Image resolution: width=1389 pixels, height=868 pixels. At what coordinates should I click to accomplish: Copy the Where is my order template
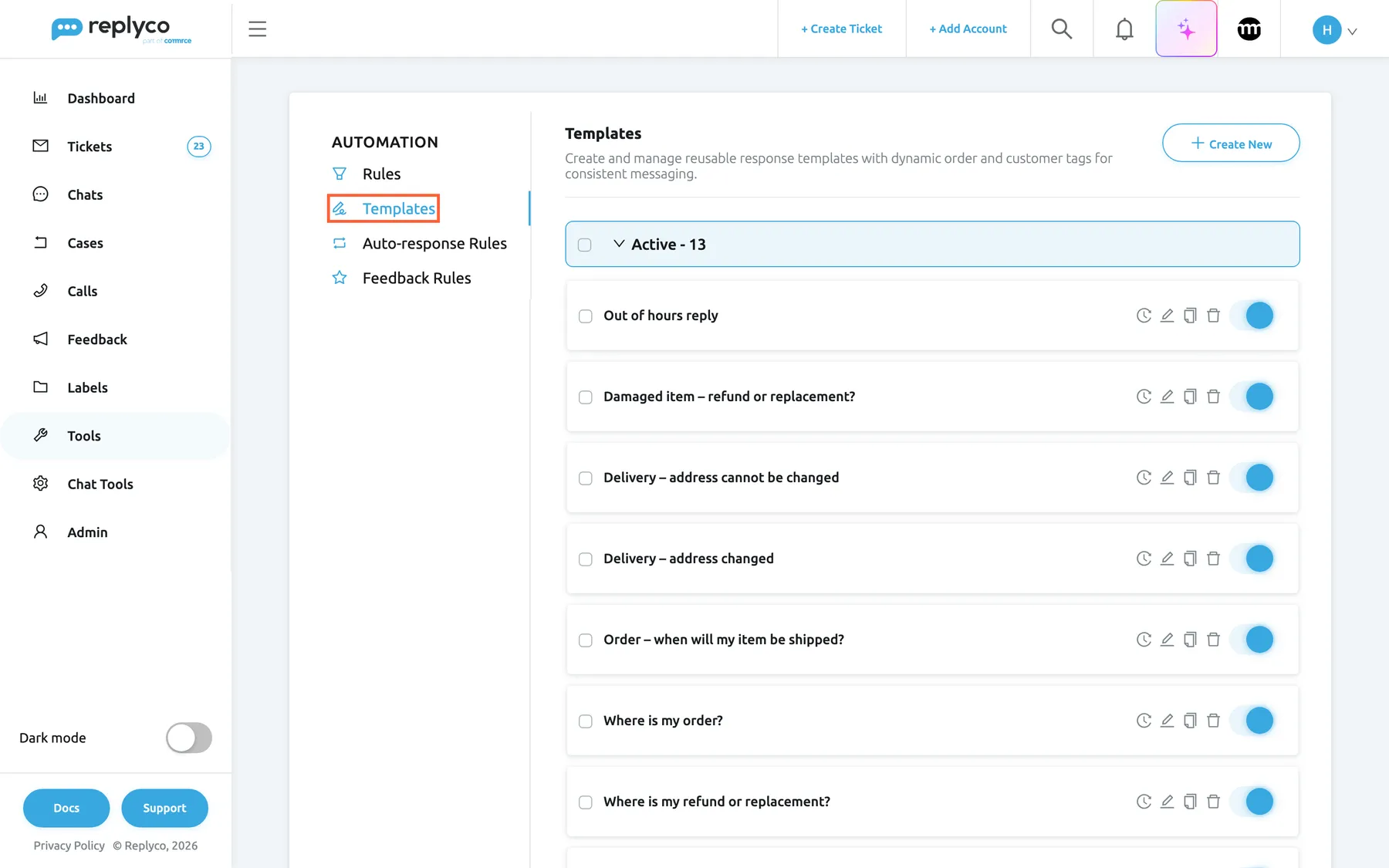1190,721
